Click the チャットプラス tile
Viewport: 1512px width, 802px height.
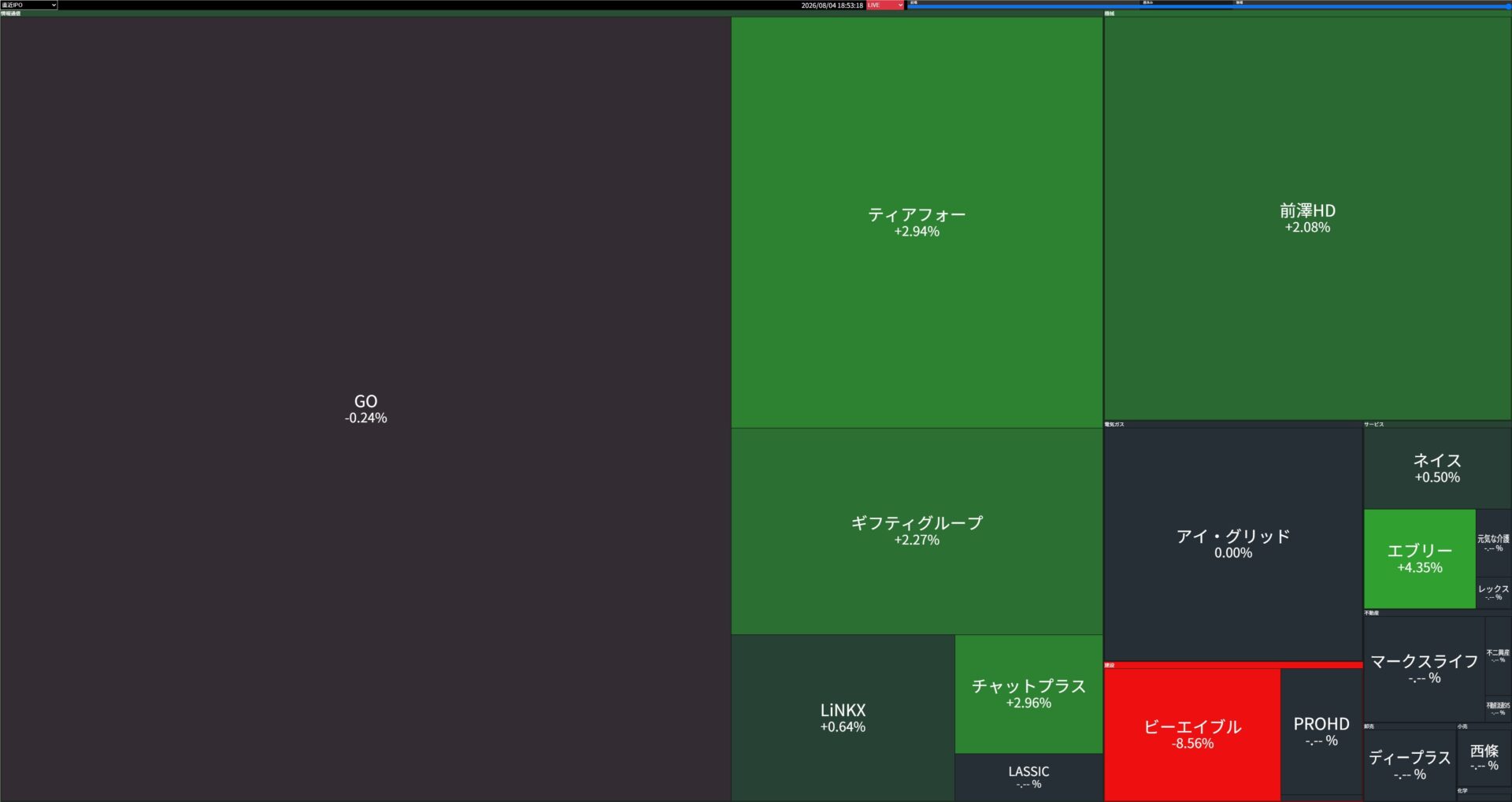(1028, 694)
